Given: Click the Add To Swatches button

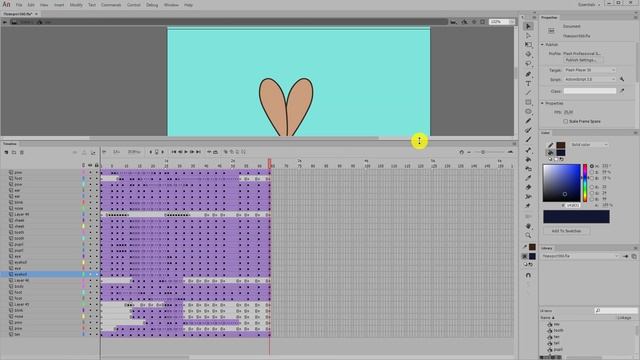Looking at the screenshot, I should tap(566, 231).
